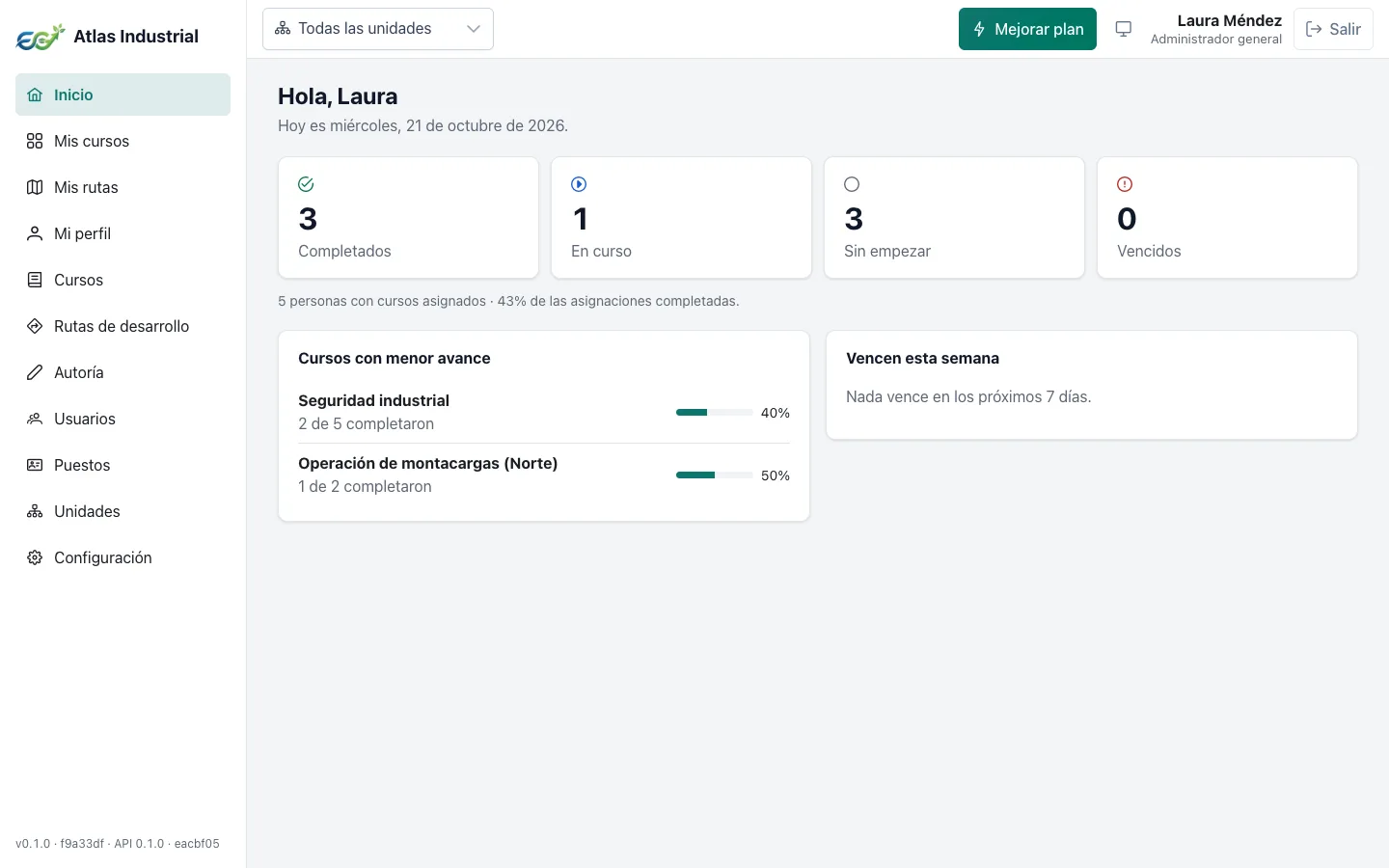The height and width of the screenshot is (868, 1389).
Task: Select the Completados stat card
Action: pos(408,218)
